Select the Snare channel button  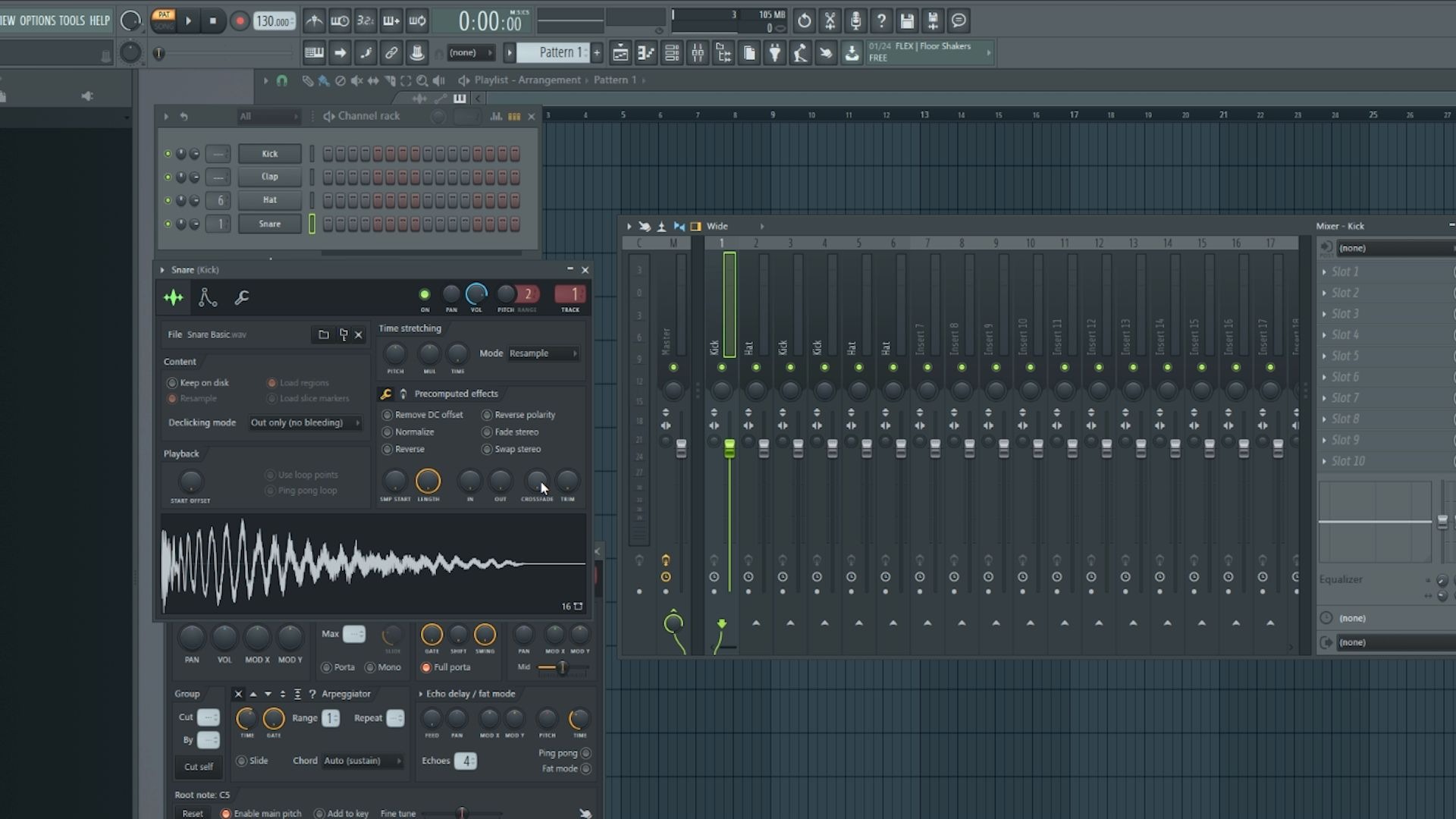tap(270, 224)
